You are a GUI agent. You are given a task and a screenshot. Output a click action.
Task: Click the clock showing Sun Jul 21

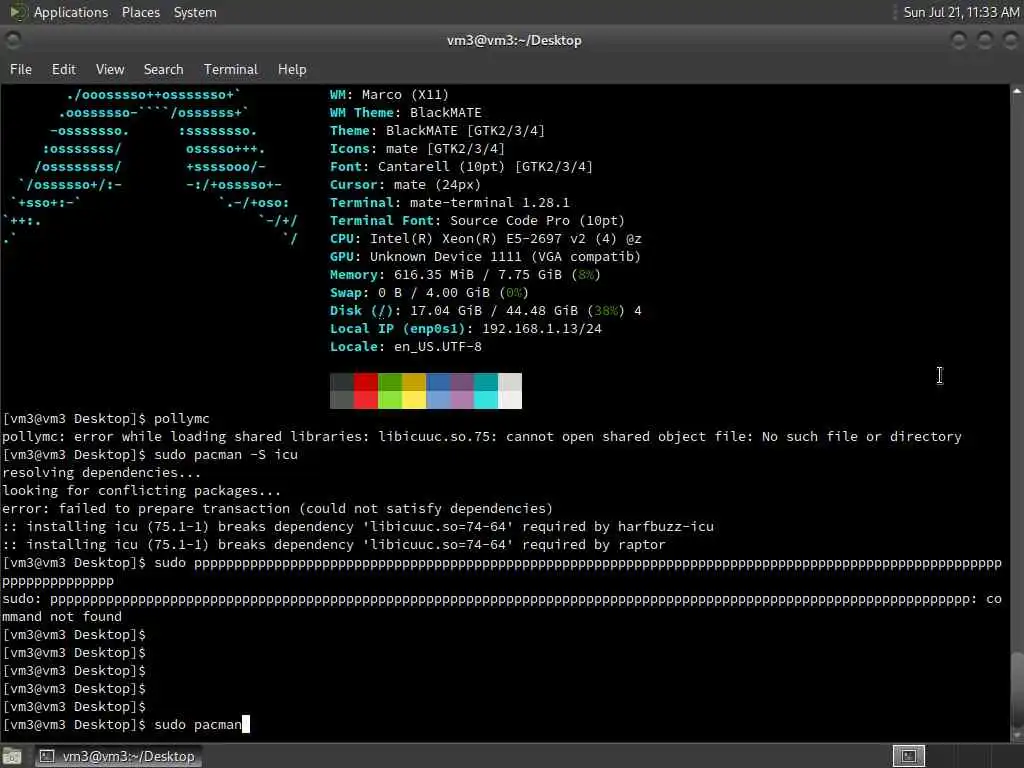click(961, 12)
